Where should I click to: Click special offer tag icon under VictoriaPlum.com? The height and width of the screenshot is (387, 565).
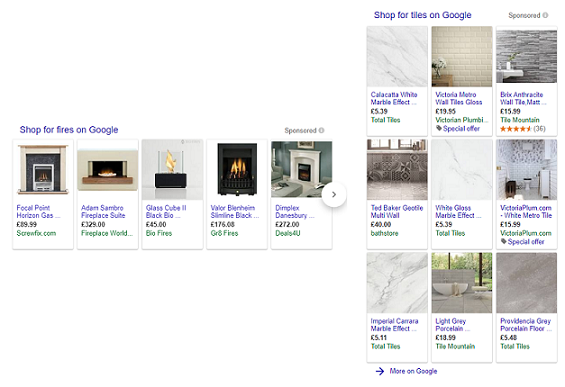503,241
